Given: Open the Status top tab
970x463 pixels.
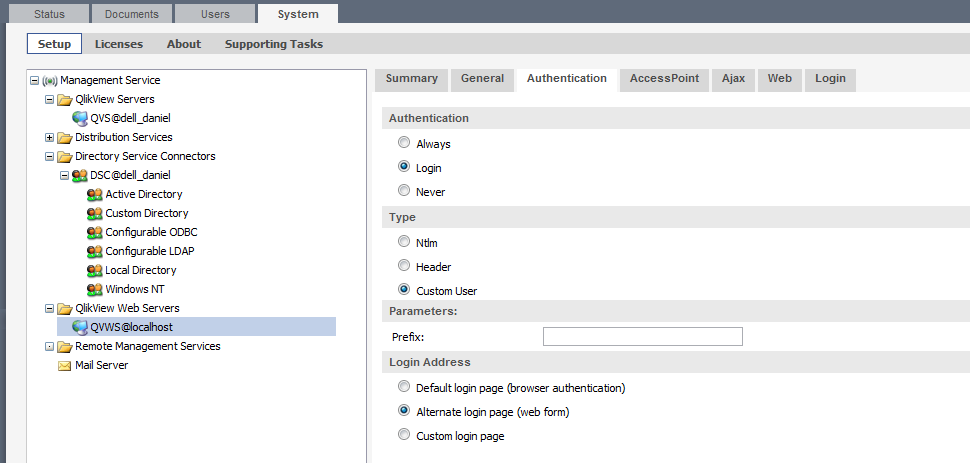Looking at the screenshot, I should [x=49, y=14].
